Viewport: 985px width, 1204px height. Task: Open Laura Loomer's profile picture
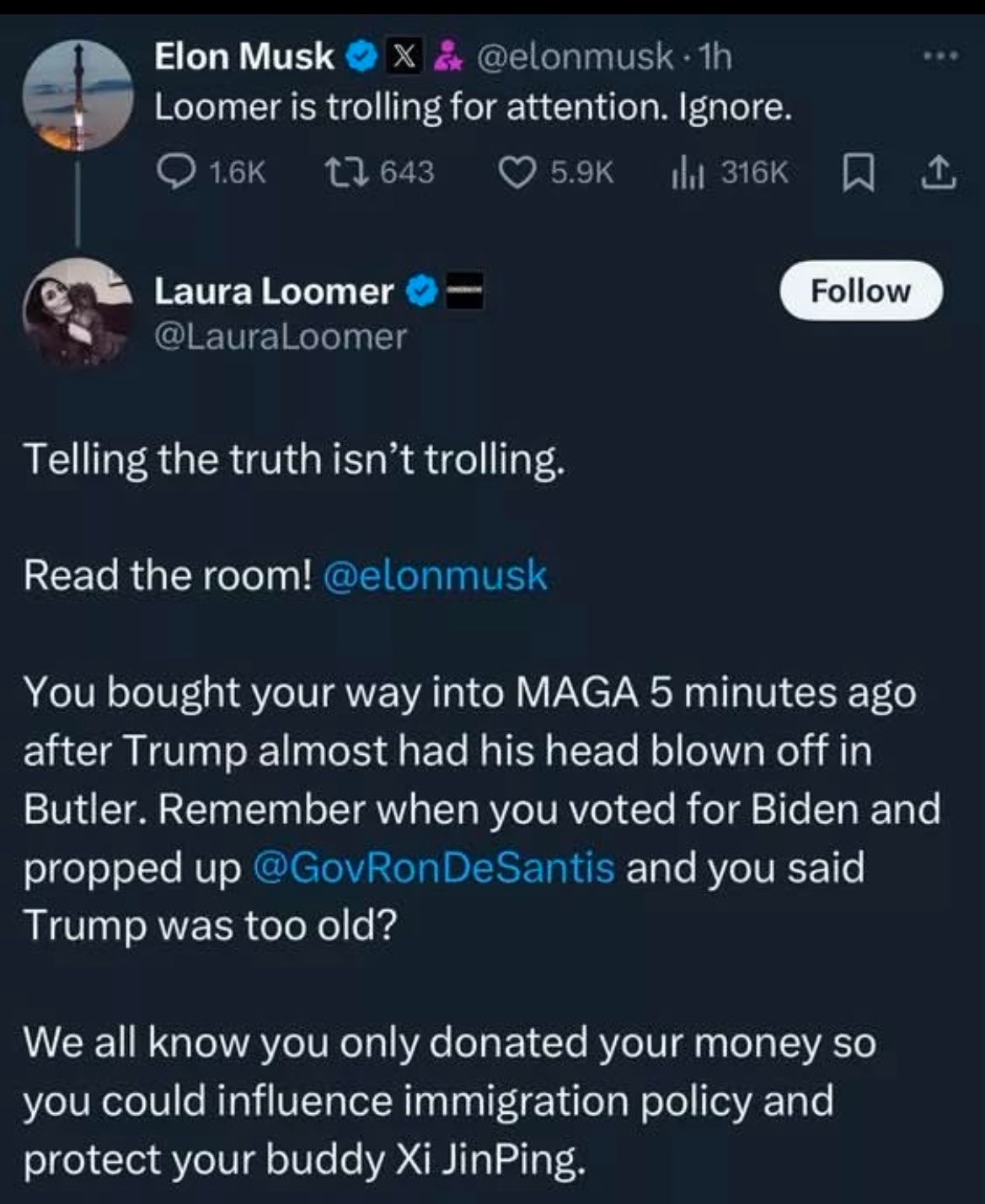tap(78, 311)
